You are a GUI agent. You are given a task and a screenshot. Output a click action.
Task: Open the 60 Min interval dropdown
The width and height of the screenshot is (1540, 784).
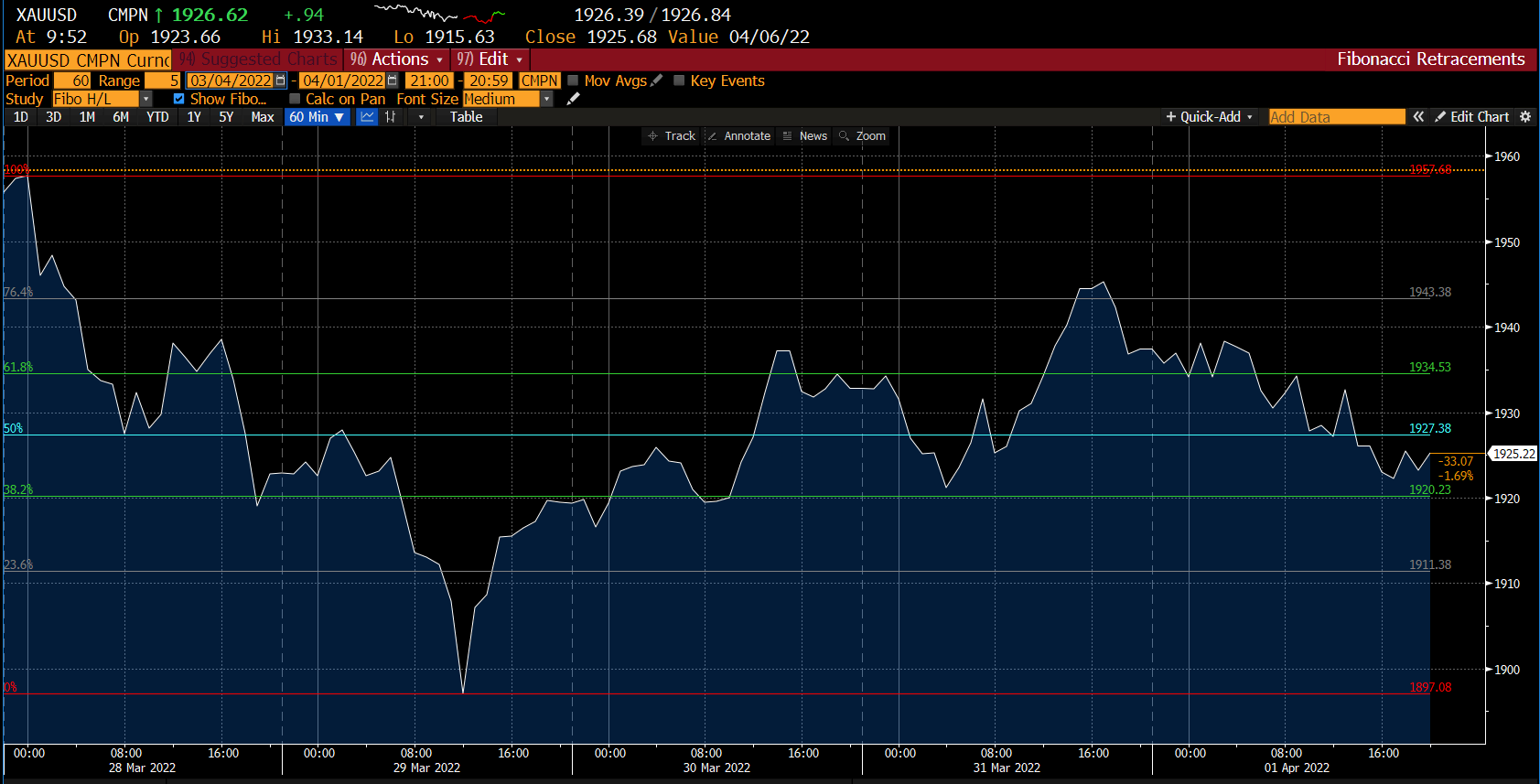[x=317, y=117]
